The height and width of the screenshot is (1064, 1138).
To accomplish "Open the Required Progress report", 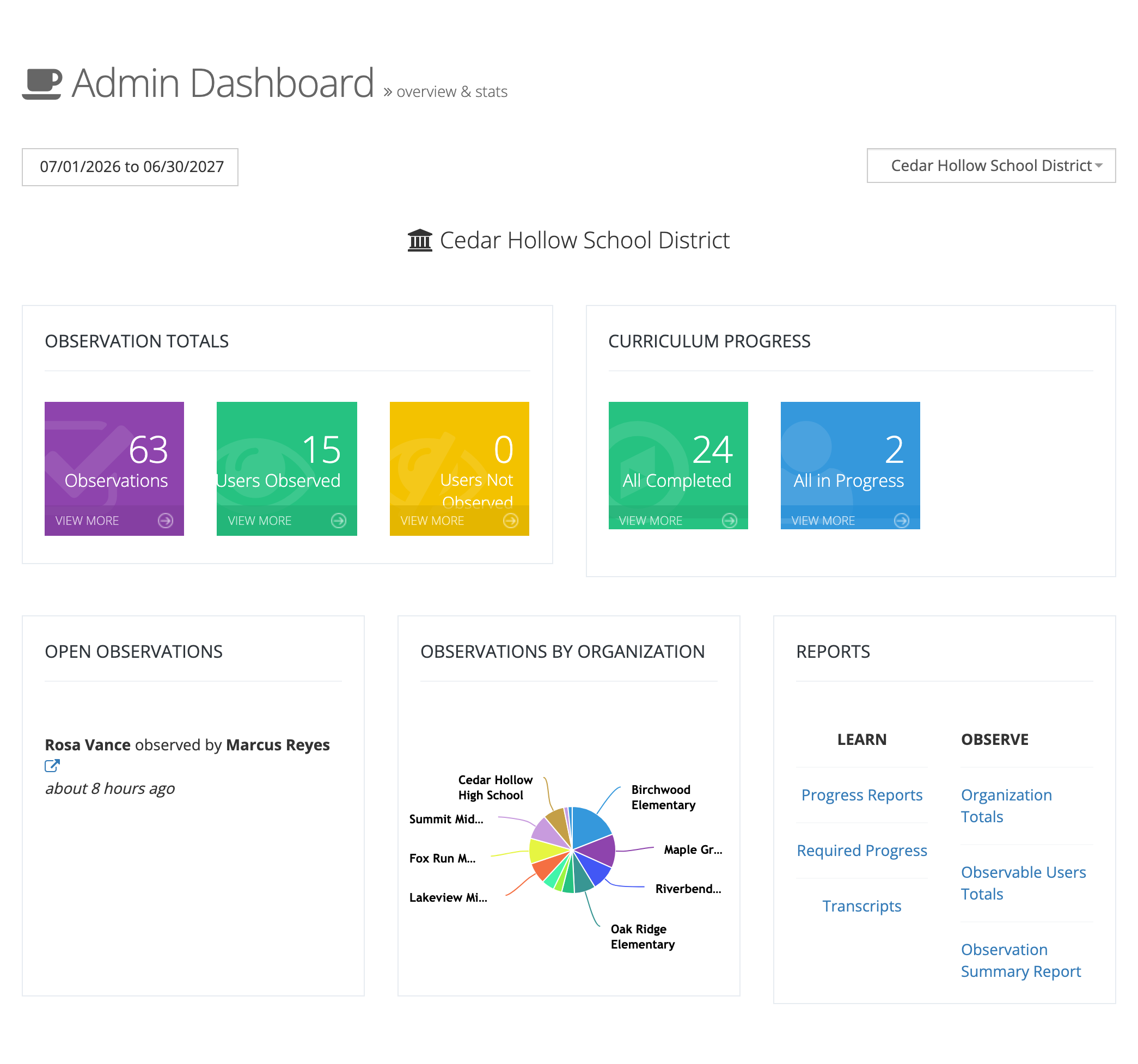I will [x=861, y=851].
